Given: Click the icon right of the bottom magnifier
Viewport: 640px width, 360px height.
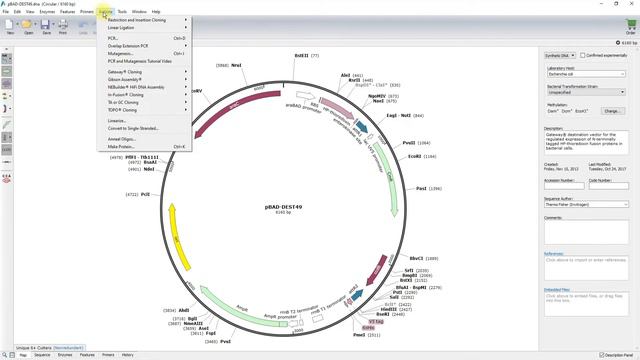Looking at the screenshot, I should [12, 355].
